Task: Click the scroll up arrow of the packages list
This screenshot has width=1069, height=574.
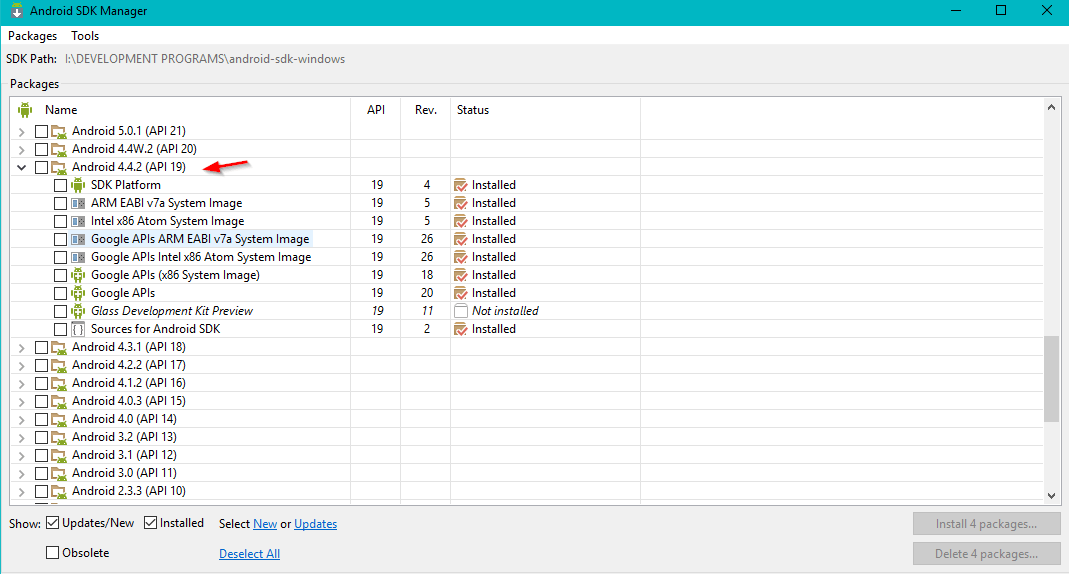Action: 1051,107
